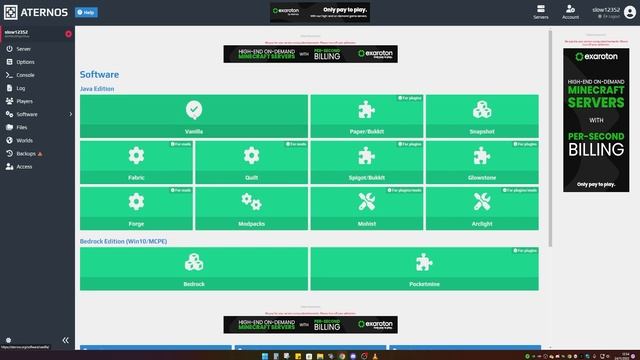Open the Windows Start menu
Viewport: 640px width, 360px height.
pyautogui.click(x=265, y=356)
